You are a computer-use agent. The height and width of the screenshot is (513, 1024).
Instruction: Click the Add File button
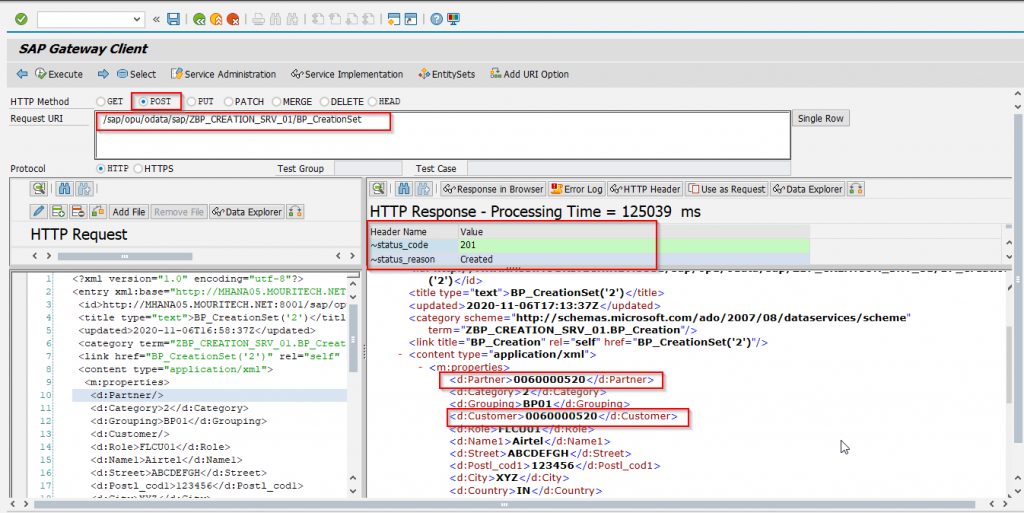[x=129, y=211]
